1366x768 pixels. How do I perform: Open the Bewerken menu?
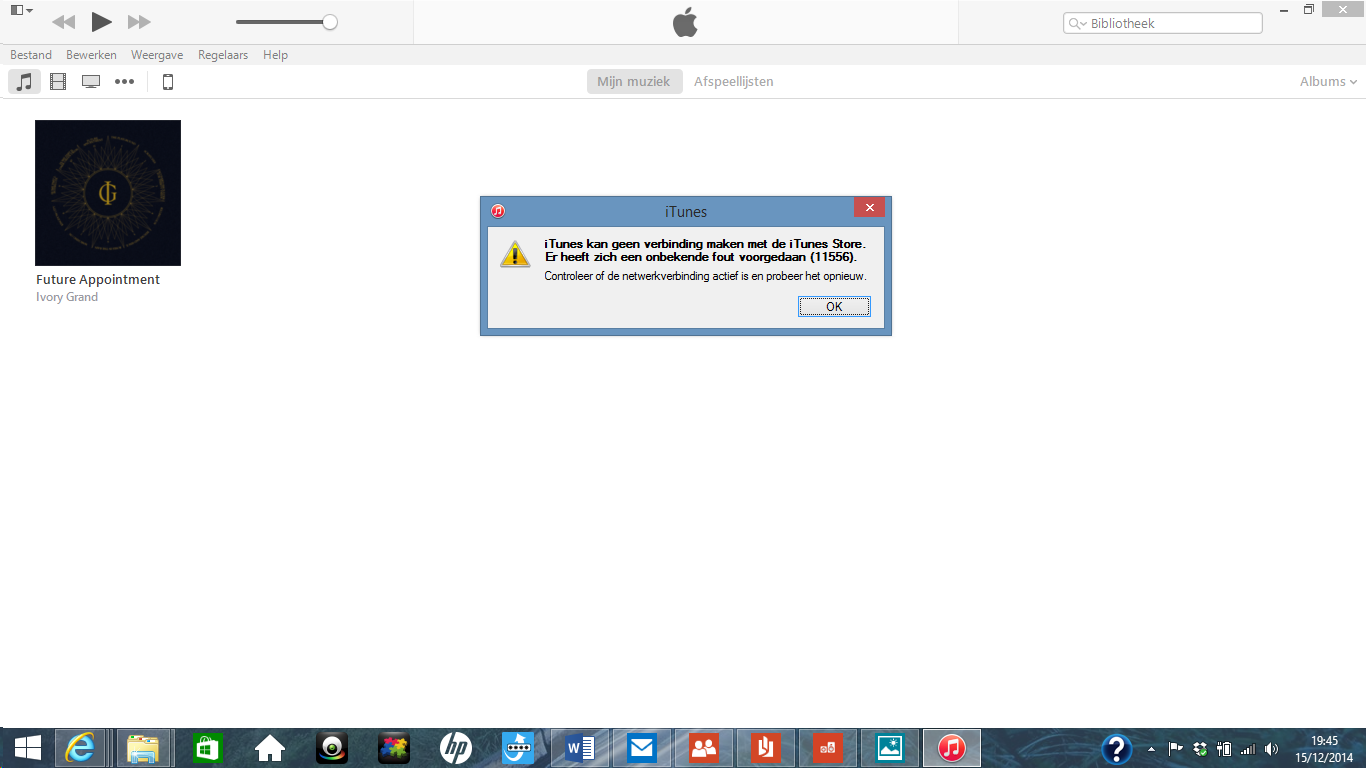91,55
